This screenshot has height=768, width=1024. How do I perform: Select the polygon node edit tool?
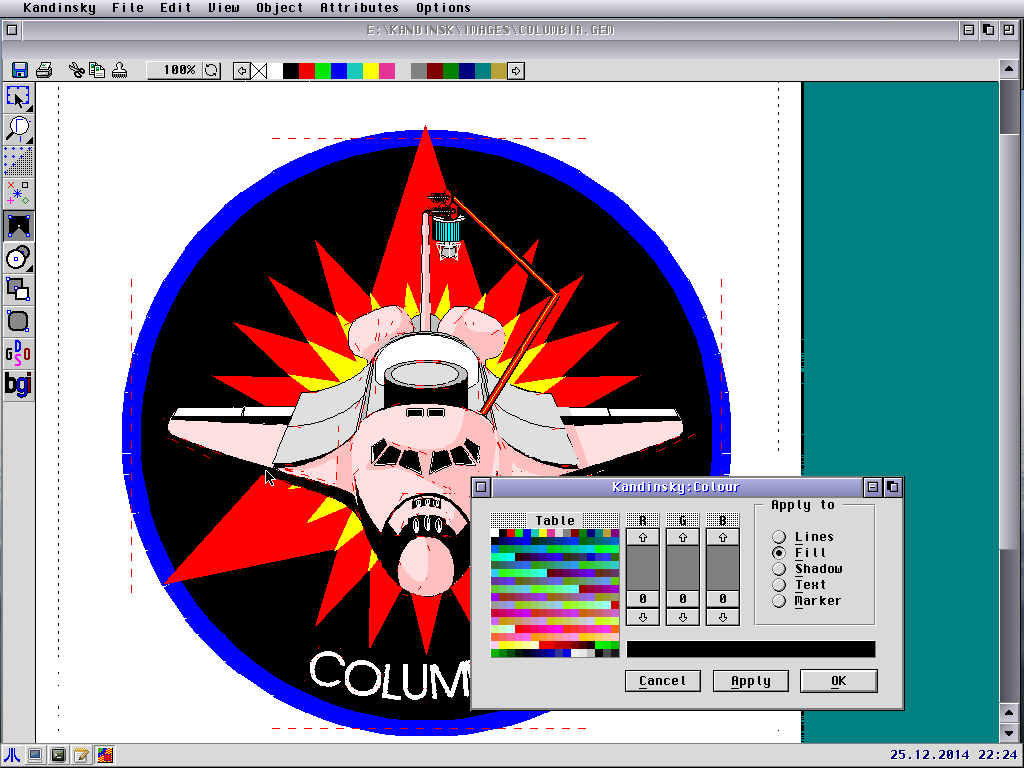pos(18,225)
